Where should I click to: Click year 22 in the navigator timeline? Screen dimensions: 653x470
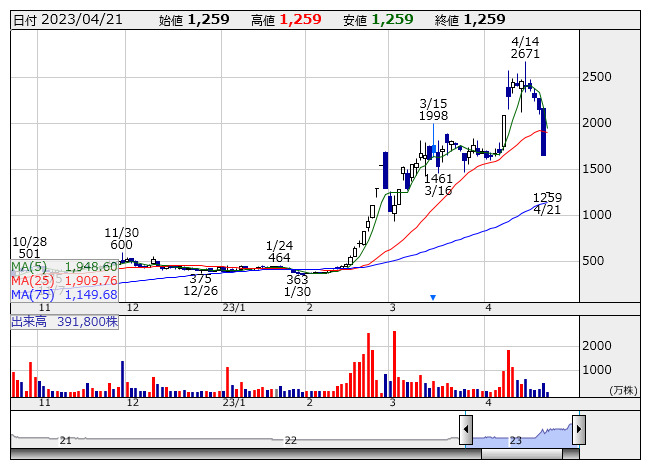point(291,441)
